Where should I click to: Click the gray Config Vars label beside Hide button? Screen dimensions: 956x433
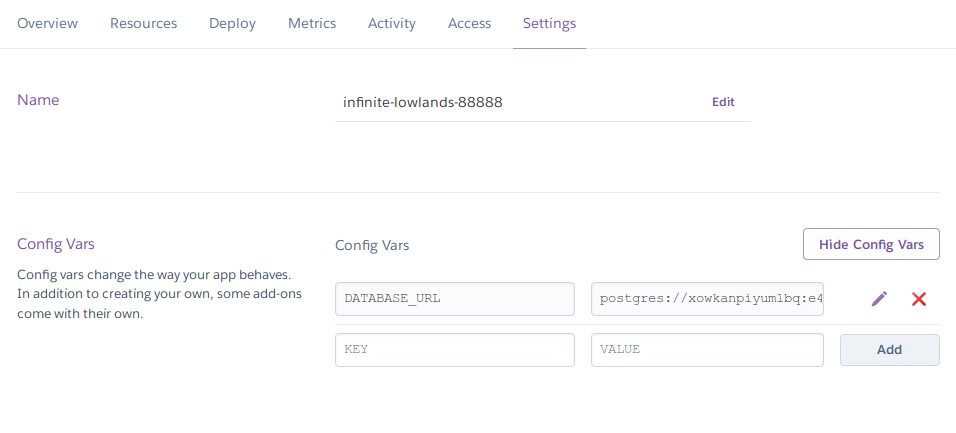pyautogui.click(x=372, y=246)
